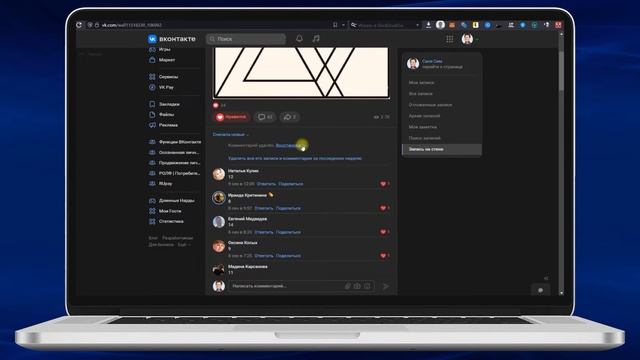Screen dimensions: 640x360
Task: Click the profile name link in right panel
Action: coord(432,61)
